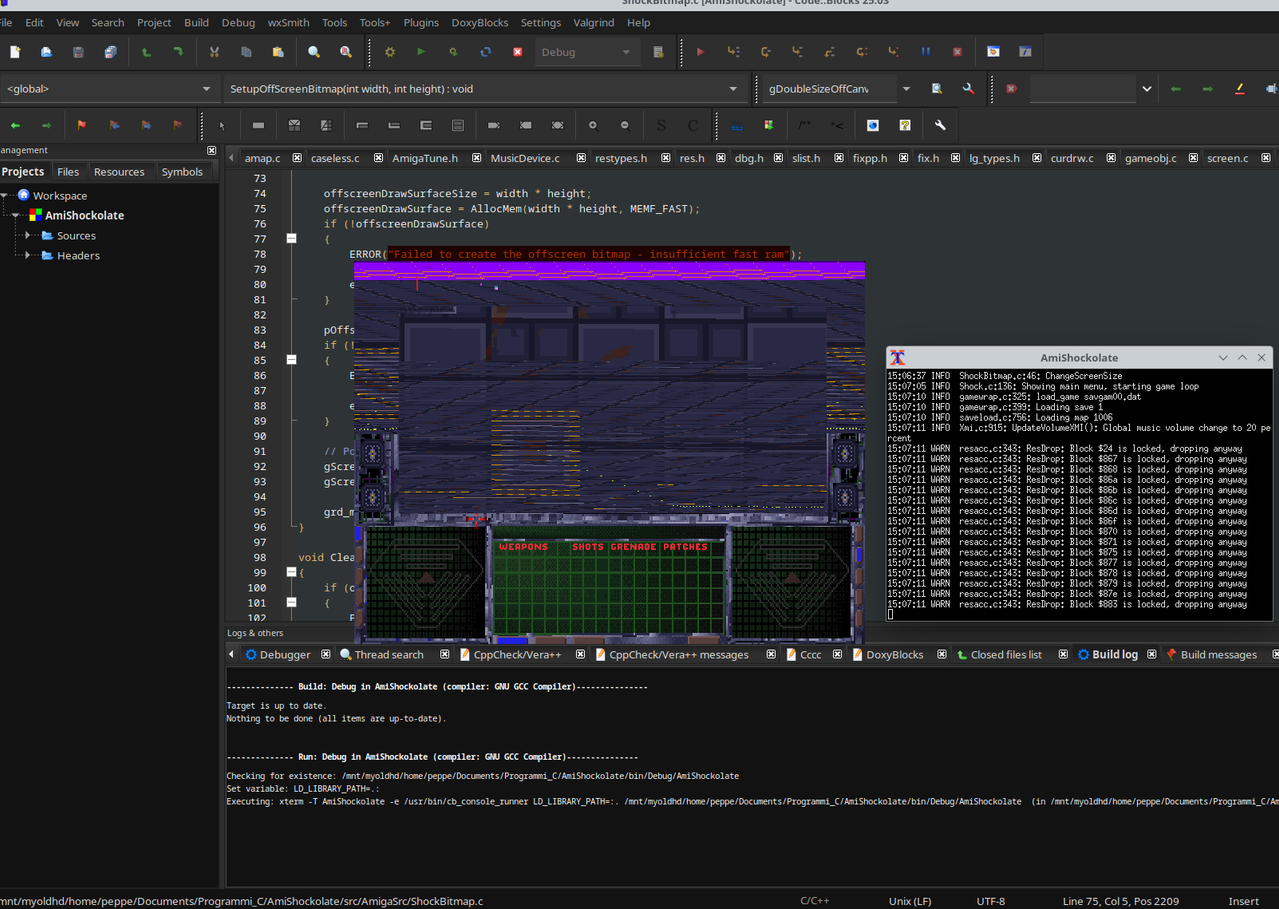The height and width of the screenshot is (909, 1279).
Task: Create a new file via toolbar icon
Action: (x=15, y=52)
